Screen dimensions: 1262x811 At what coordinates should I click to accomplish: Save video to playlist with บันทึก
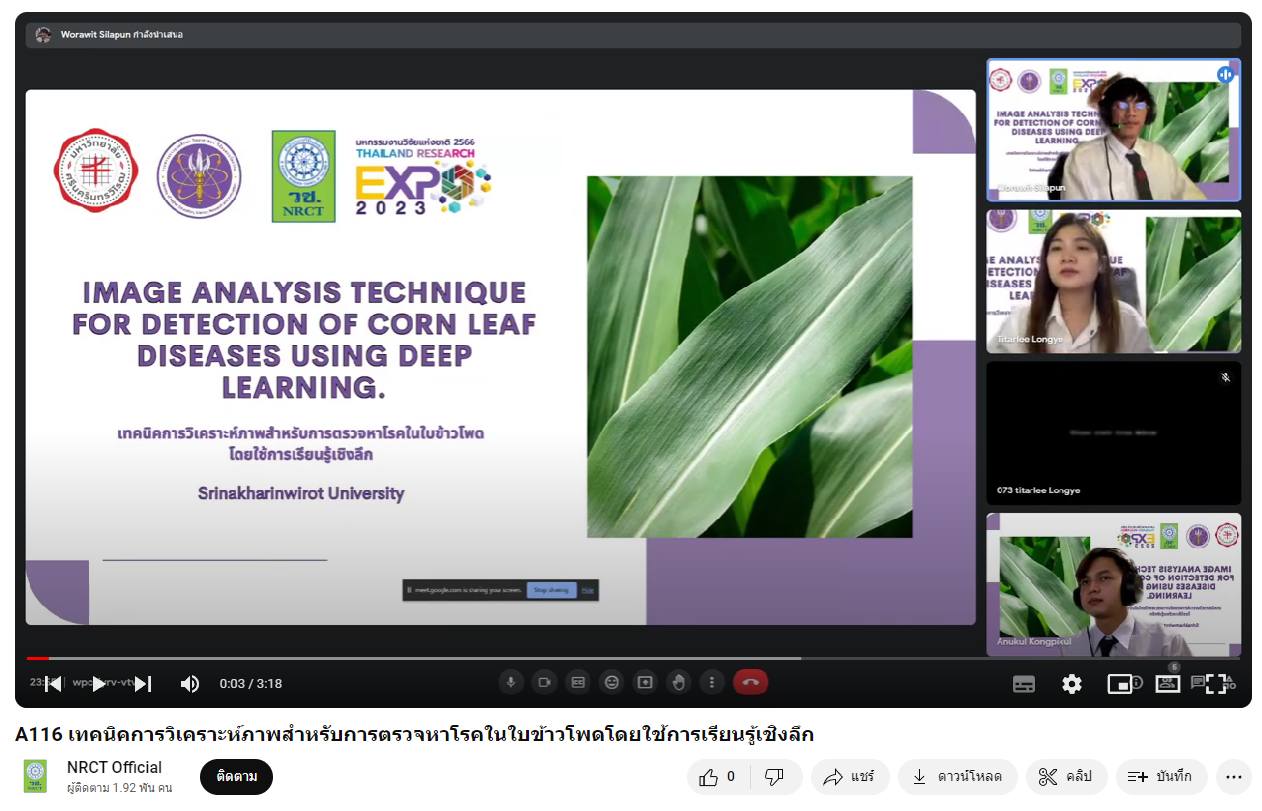(x=1160, y=777)
